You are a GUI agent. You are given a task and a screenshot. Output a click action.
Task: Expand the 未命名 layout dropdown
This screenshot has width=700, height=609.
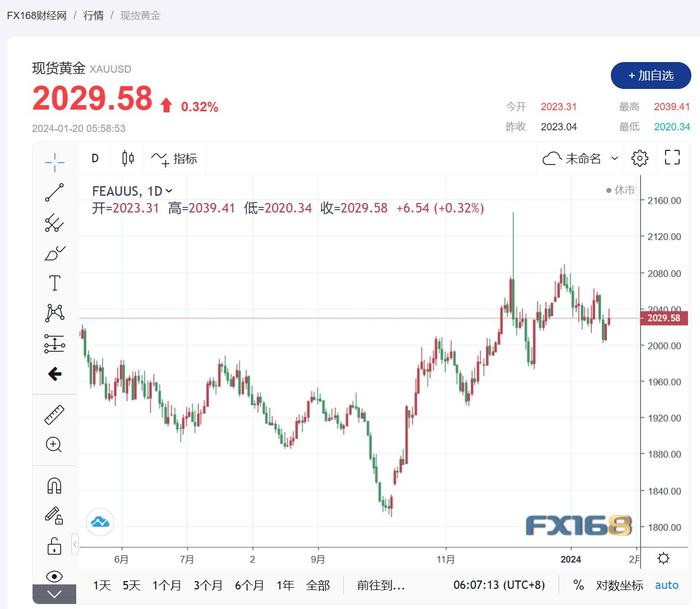click(614, 158)
